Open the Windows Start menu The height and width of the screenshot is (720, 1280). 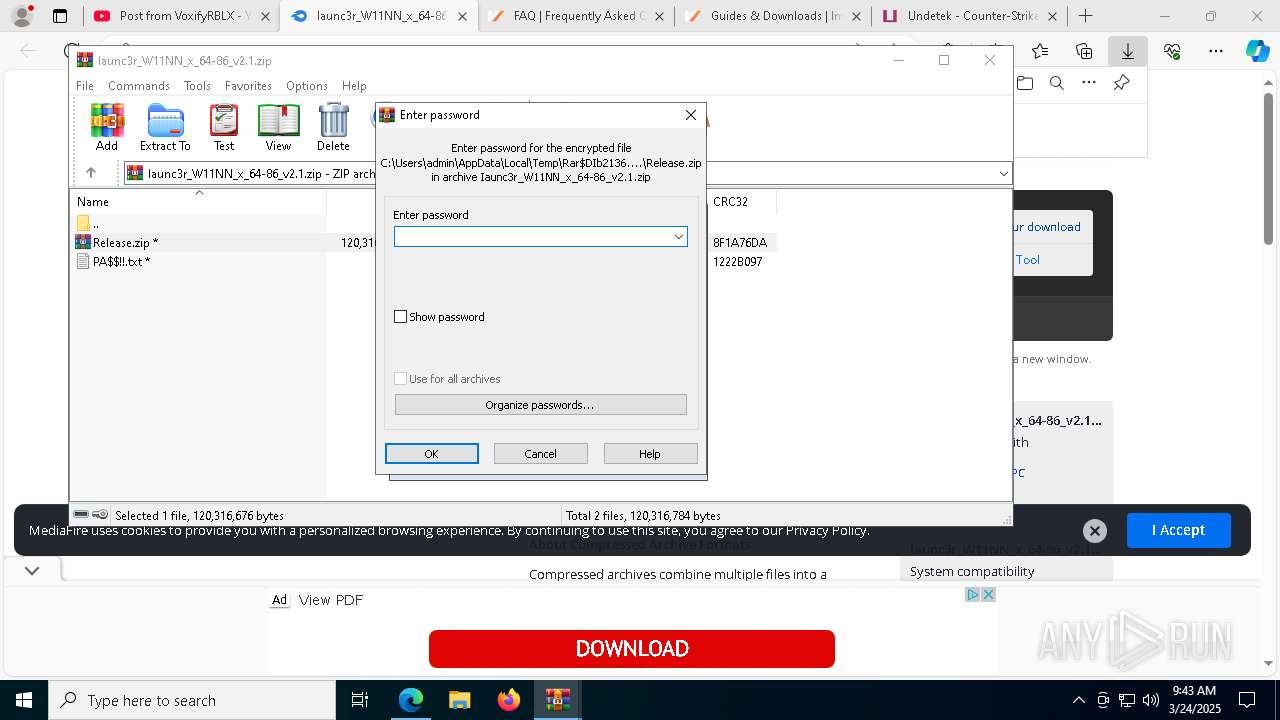coord(24,700)
